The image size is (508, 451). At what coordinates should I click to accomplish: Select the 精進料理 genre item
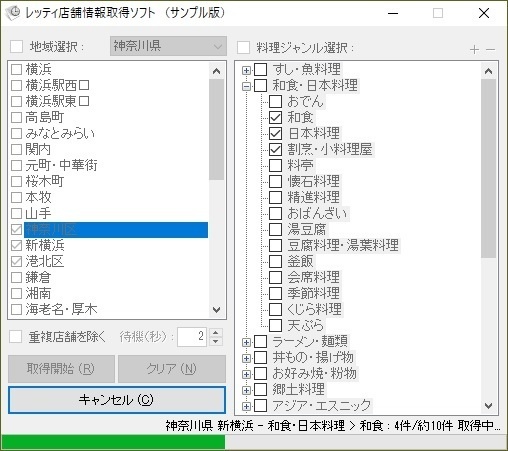314,197
